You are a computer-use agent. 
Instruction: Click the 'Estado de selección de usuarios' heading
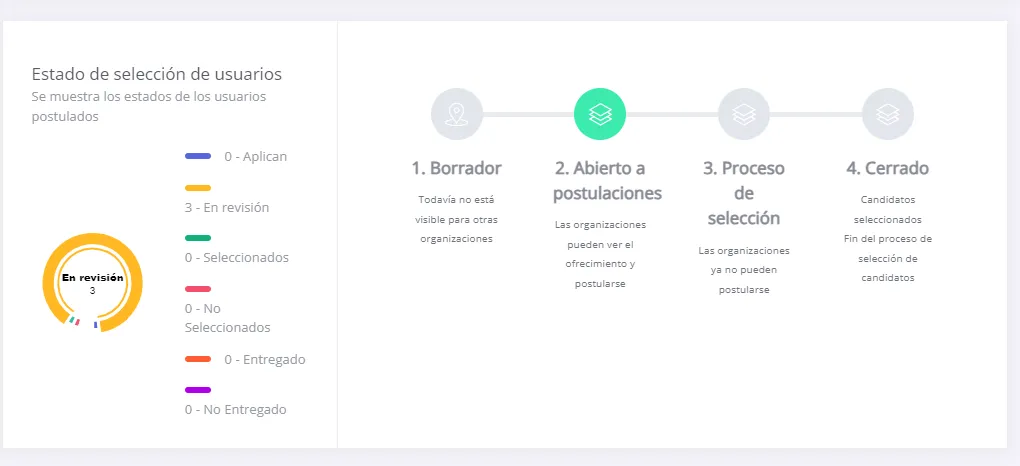click(157, 74)
